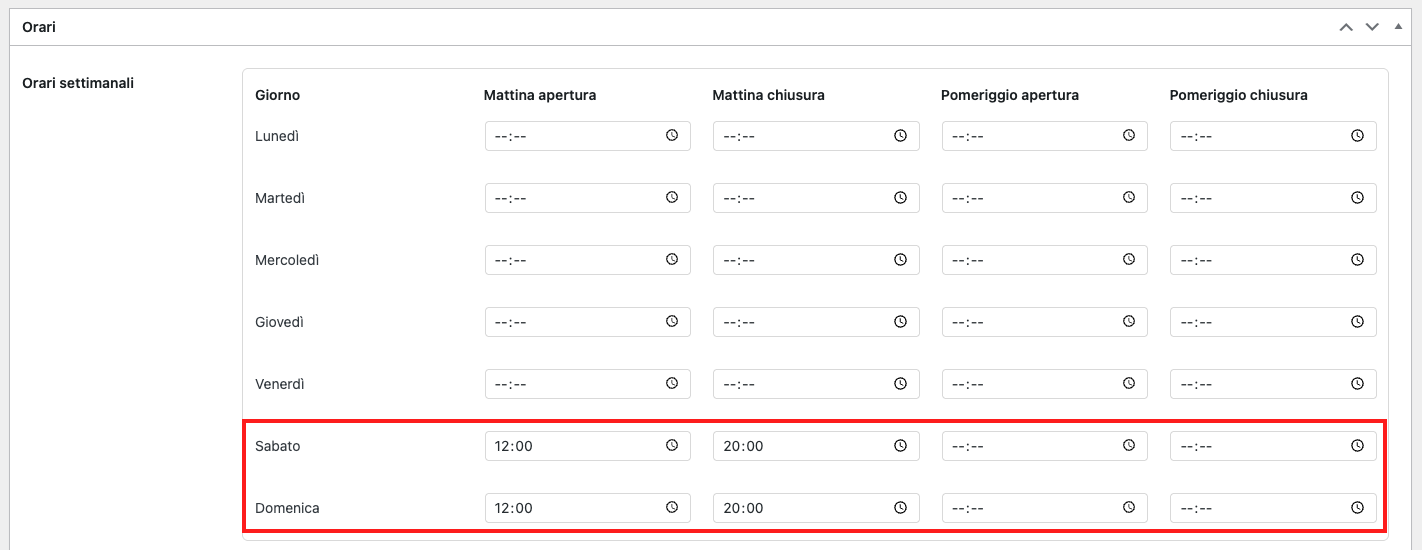
Task: Edit Sabato opening time 12:00
Action: 588,446
